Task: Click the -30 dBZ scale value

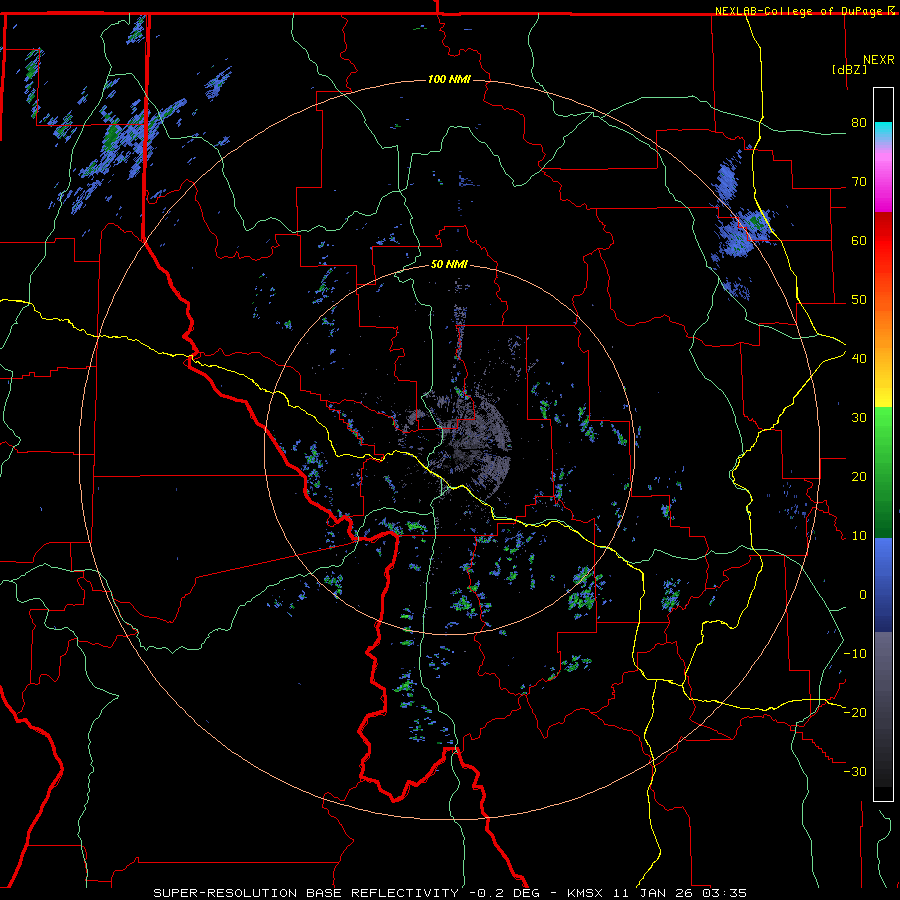Action: [855, 771]
